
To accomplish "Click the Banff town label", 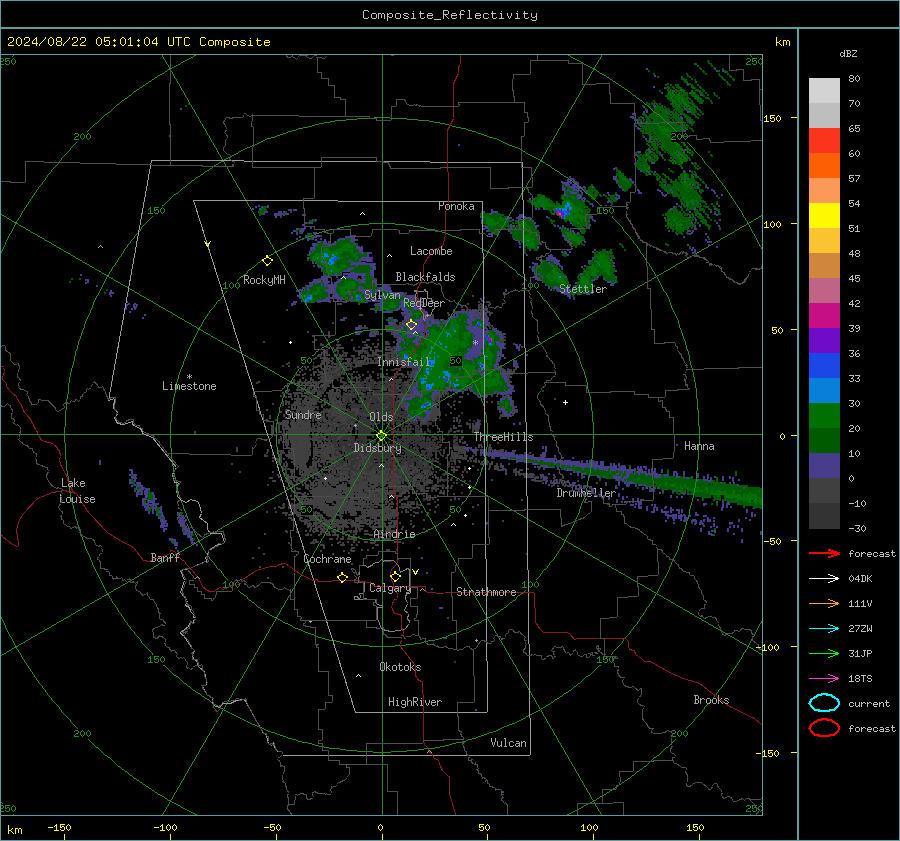I will click(165, 557).
